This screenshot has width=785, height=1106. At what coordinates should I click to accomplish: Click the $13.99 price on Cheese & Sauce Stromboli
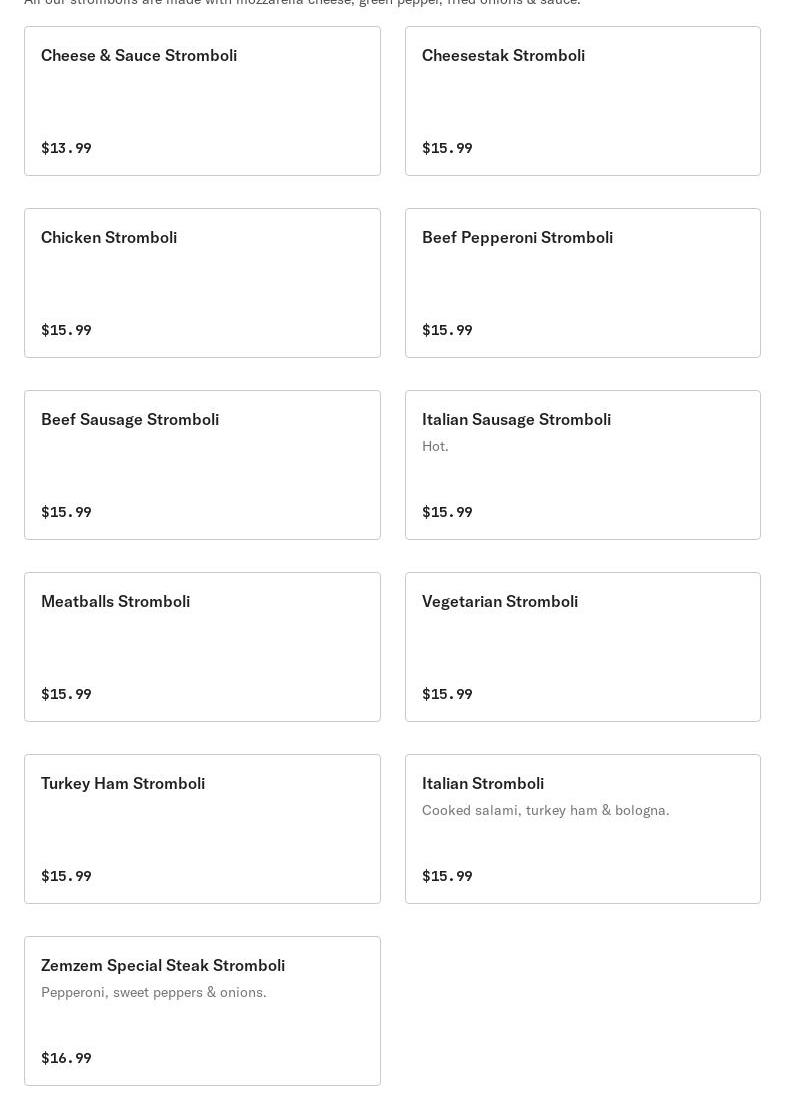66,148
